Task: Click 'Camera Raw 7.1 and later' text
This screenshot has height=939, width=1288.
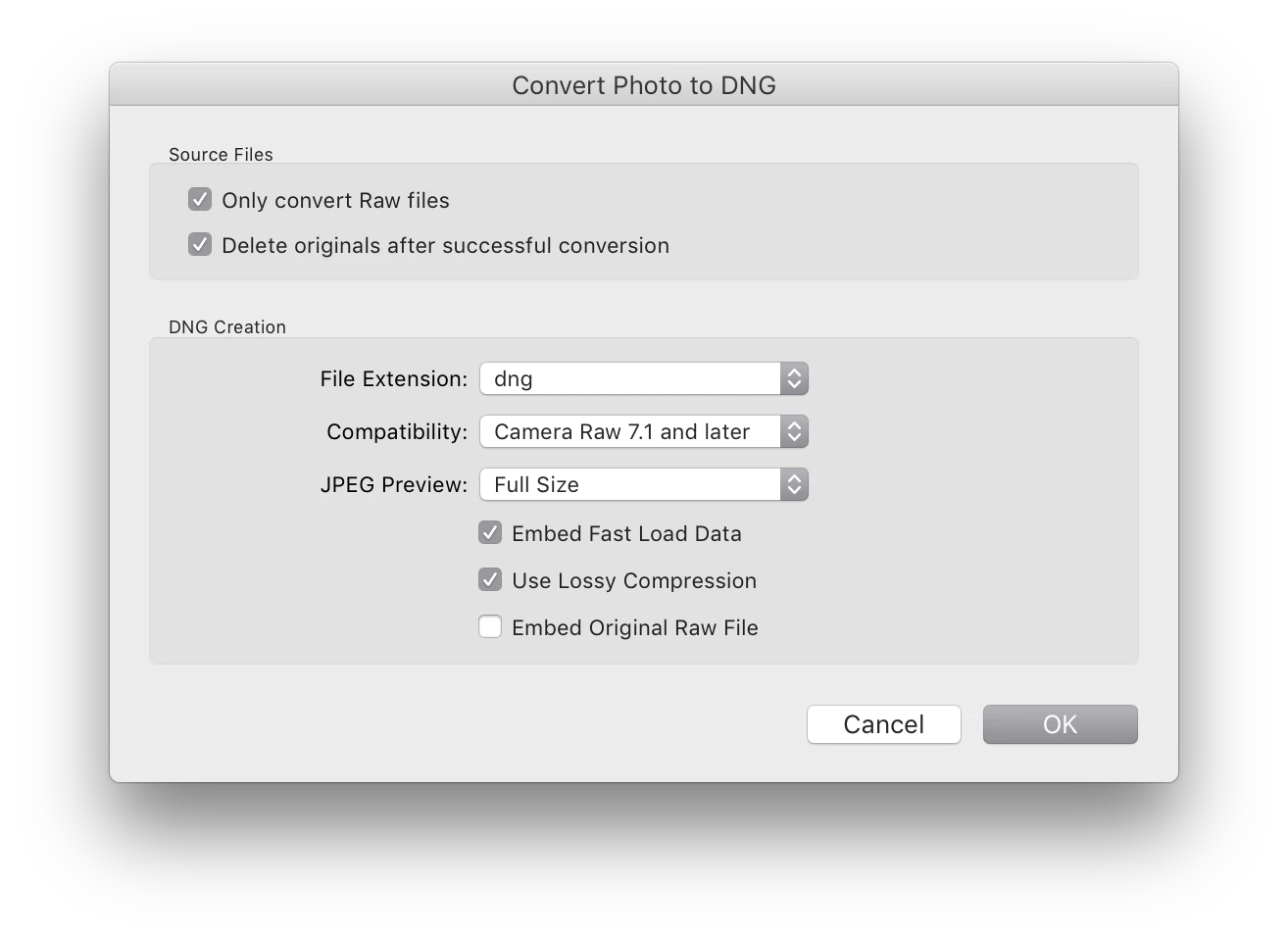Action: click(621, 432)
